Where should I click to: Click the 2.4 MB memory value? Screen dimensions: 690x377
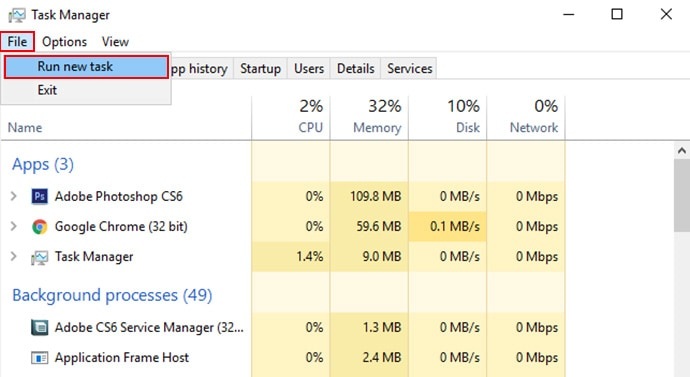[382, 358]
